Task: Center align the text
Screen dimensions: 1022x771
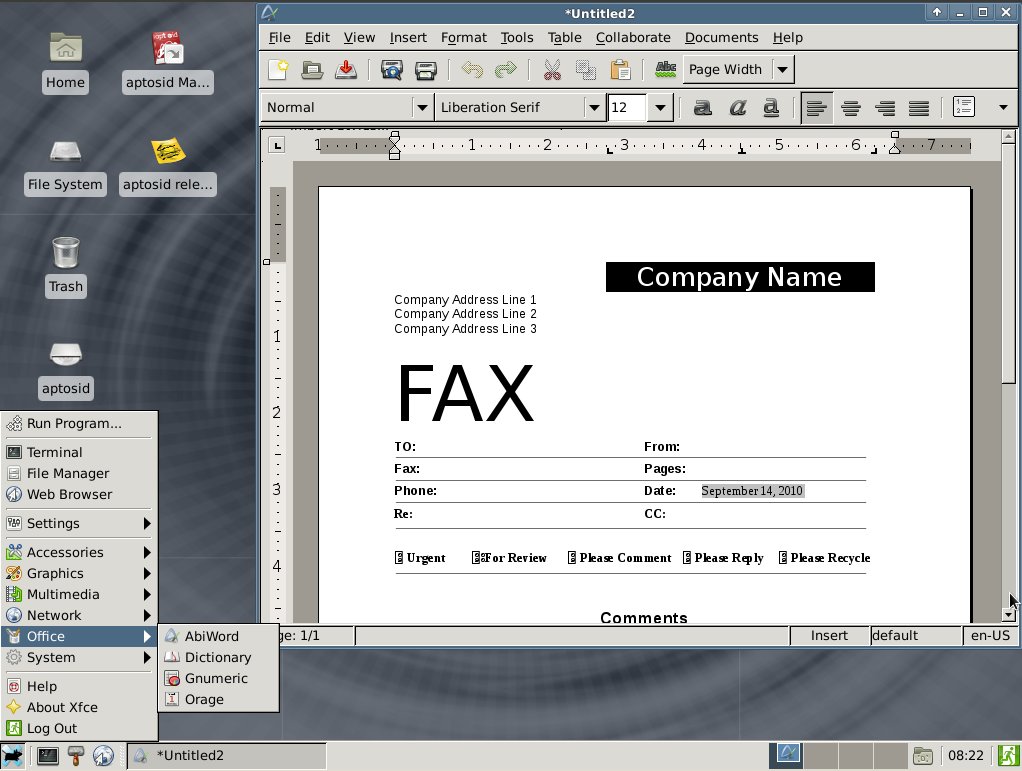Action: point(851,108)
